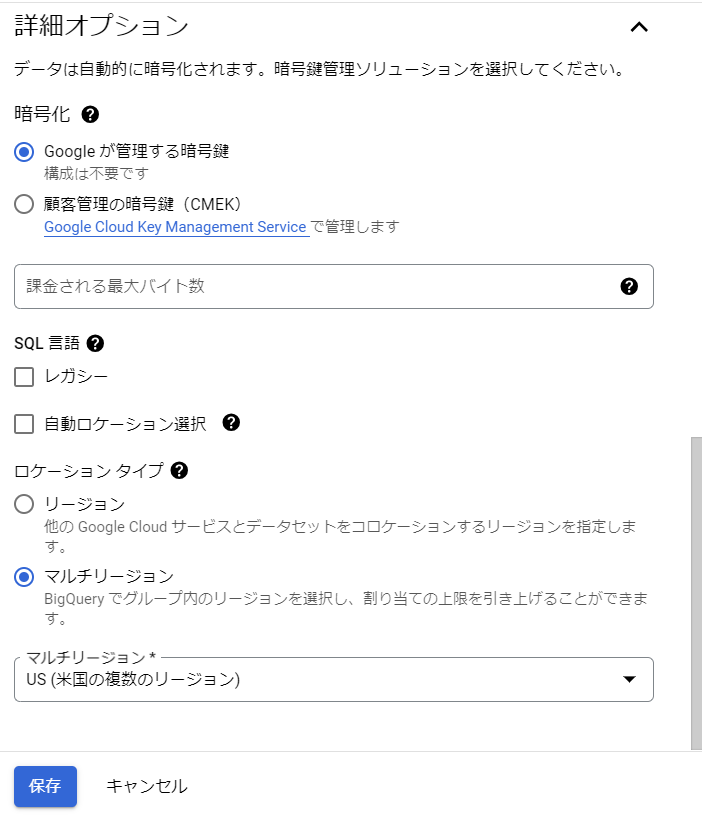
Task: Open the マルチリージョン dropdown
Action: coord(335,679)
